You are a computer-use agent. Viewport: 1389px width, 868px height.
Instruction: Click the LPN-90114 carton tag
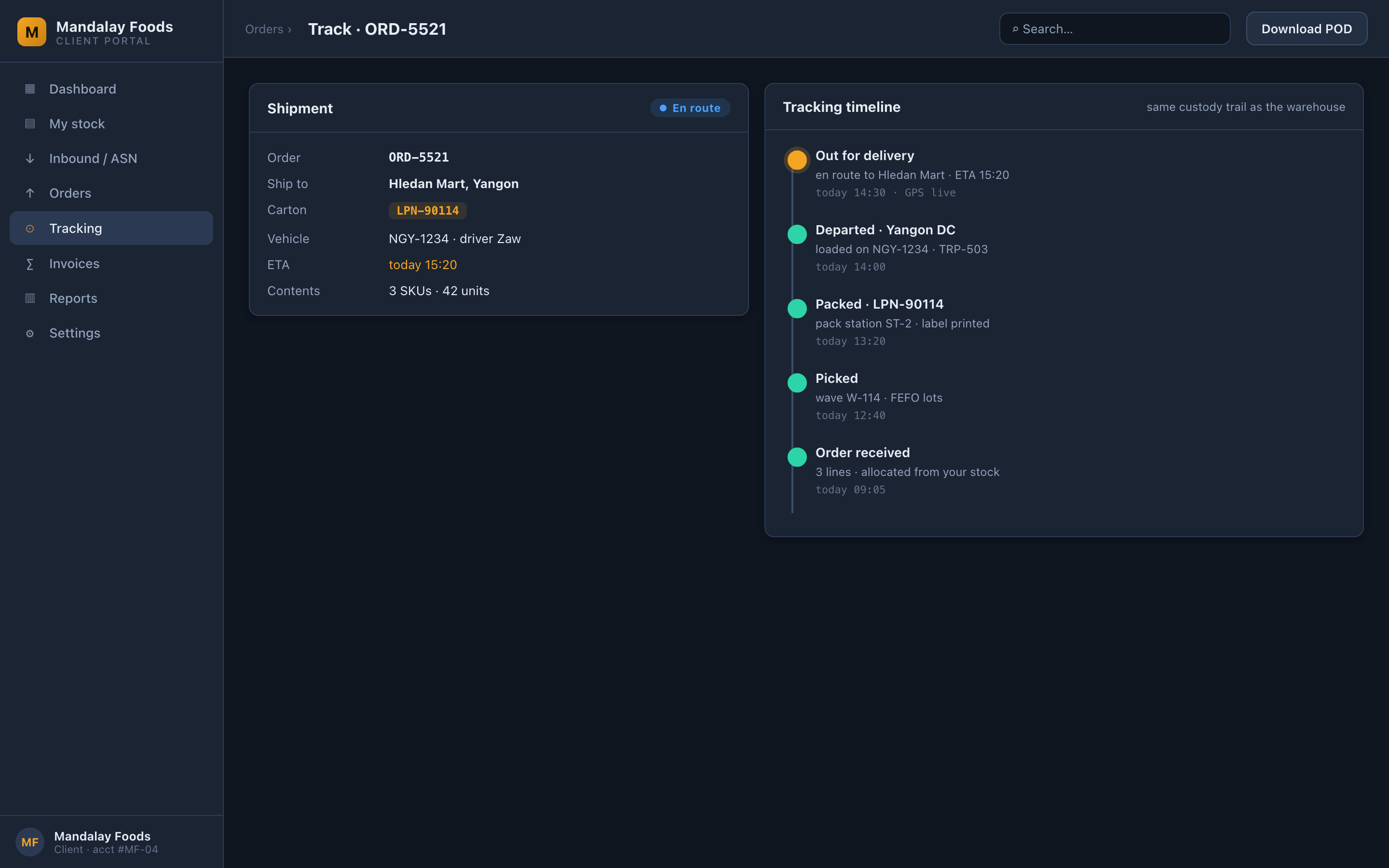pos(428,211)
